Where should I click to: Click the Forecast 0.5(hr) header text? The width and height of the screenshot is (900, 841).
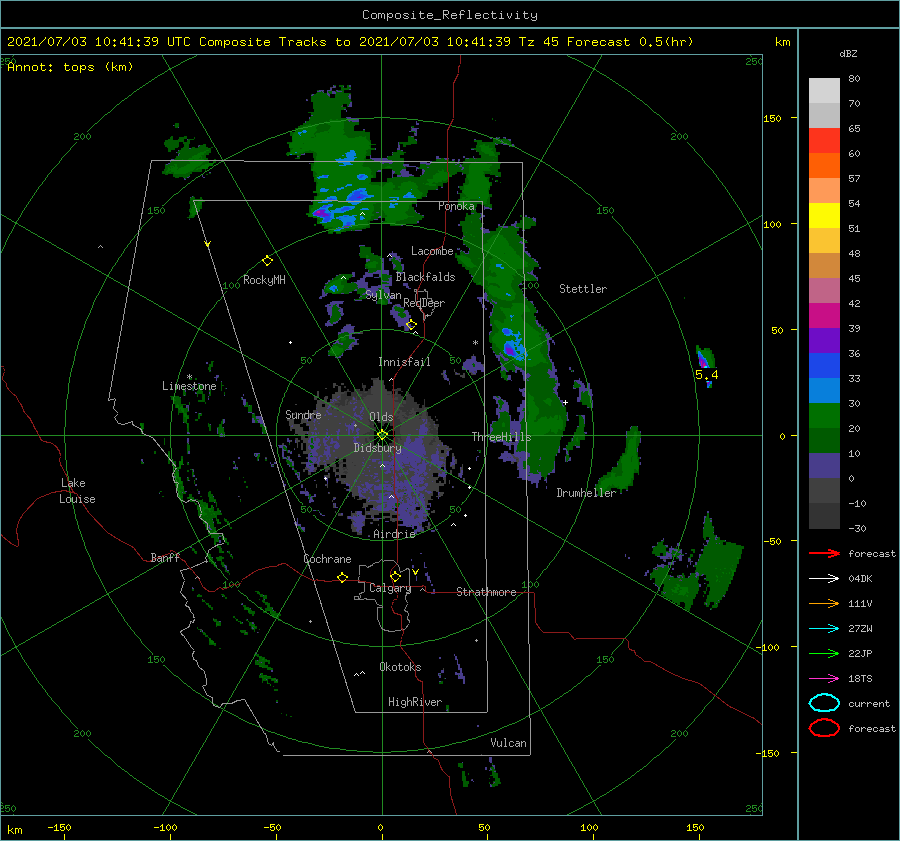point(630,42)
